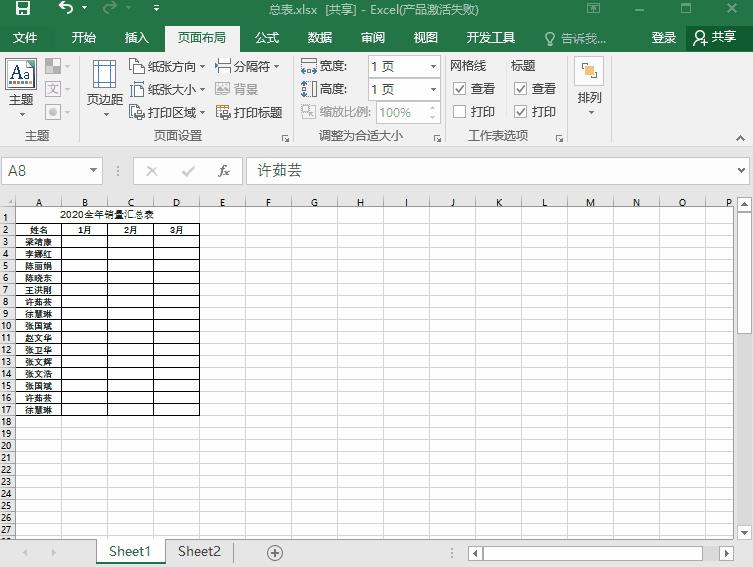This screenshot has width=753, height=567.
Task: Click cell containing 王洪刚
Action: (x=38, y=290)
